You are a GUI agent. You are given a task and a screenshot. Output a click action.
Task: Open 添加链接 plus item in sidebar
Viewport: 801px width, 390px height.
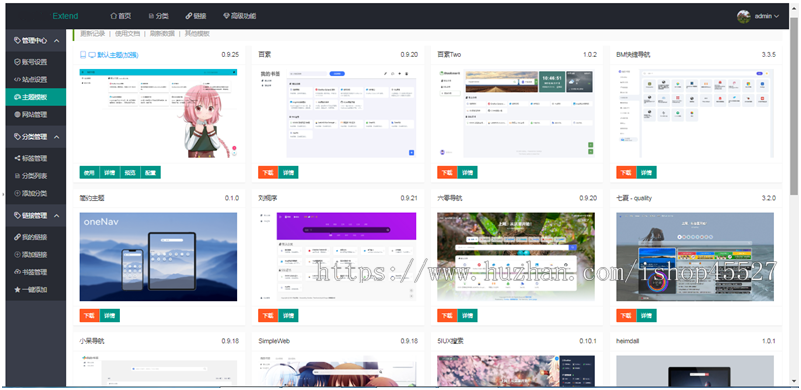coord(36,255)
